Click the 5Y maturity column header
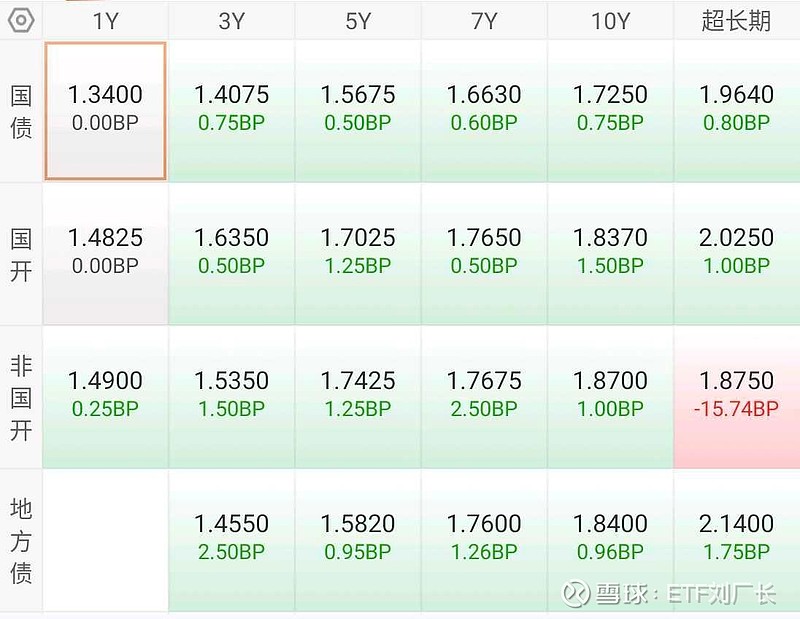This screenshot has width=800, height=619. pyautogui.click(x=358, y=21)
